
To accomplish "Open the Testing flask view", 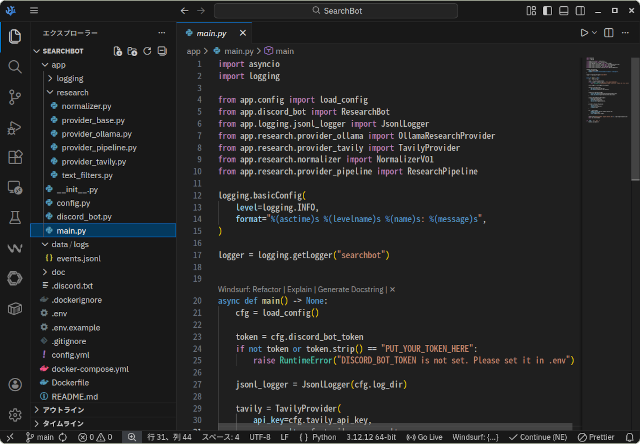I will (15, 217).
